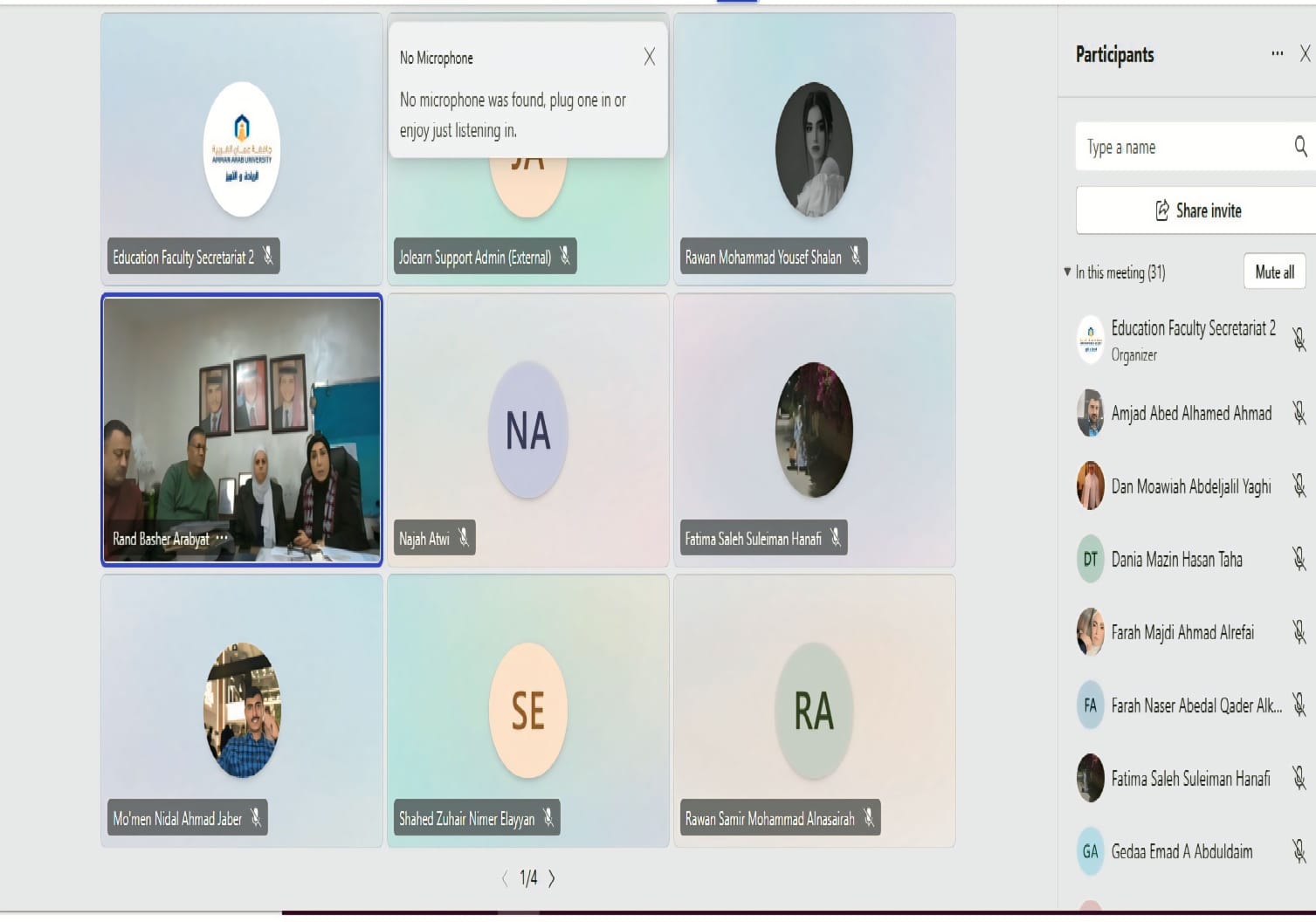Go to next page of video grid
Screen dimensions: 1316x922
tap(551, 878)
